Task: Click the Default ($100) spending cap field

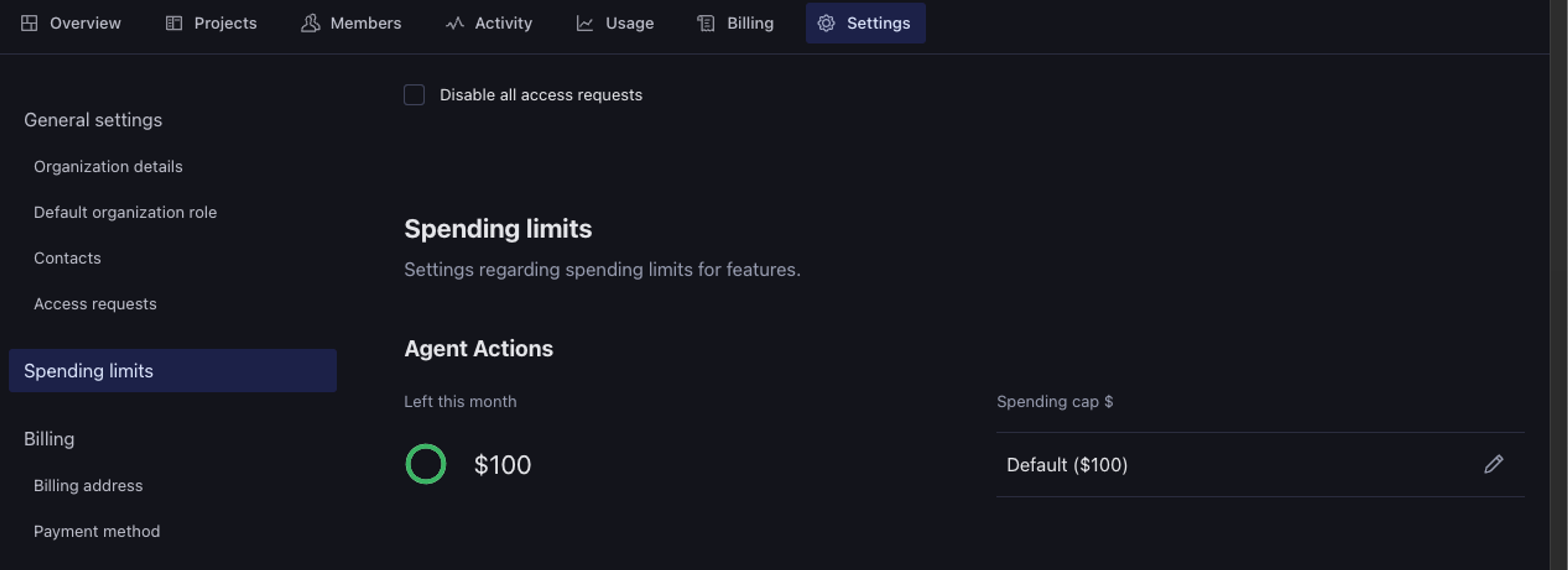Action: [1067, 465]
